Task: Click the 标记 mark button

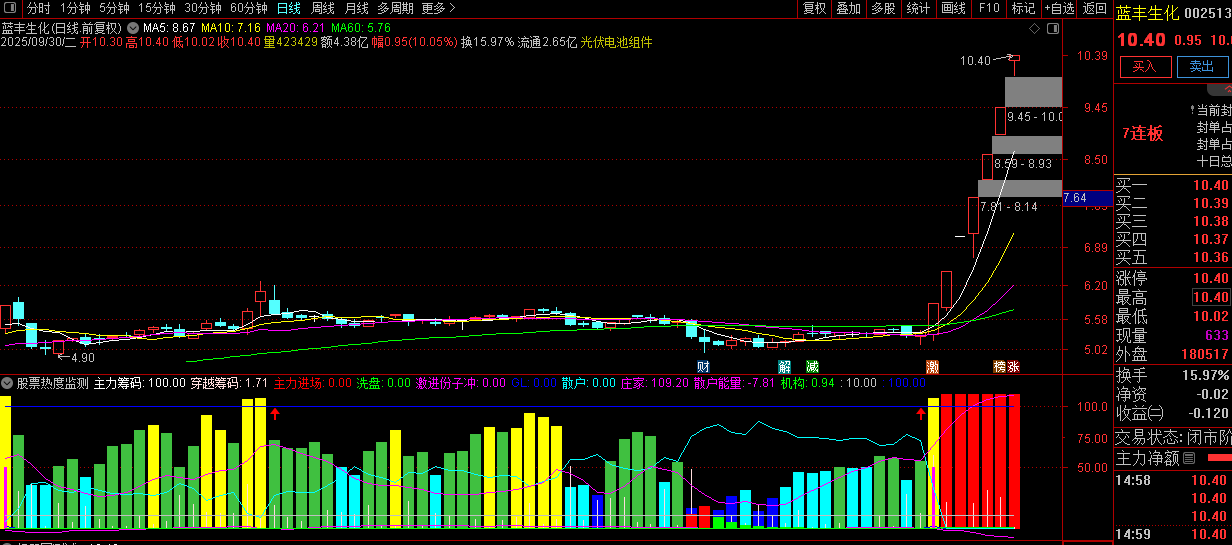Action: (1023, 8)
